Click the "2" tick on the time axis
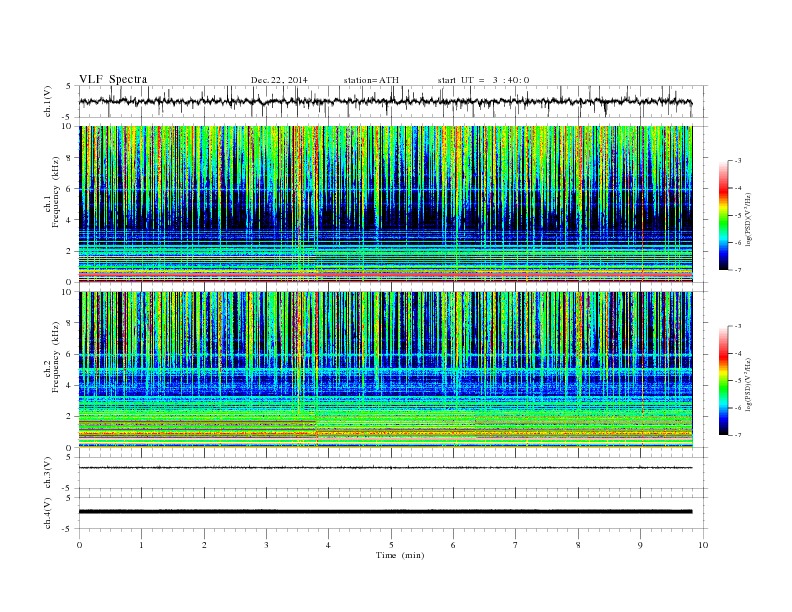The height and width of the screenshot is (612, 792). click(x=204, y=545)
